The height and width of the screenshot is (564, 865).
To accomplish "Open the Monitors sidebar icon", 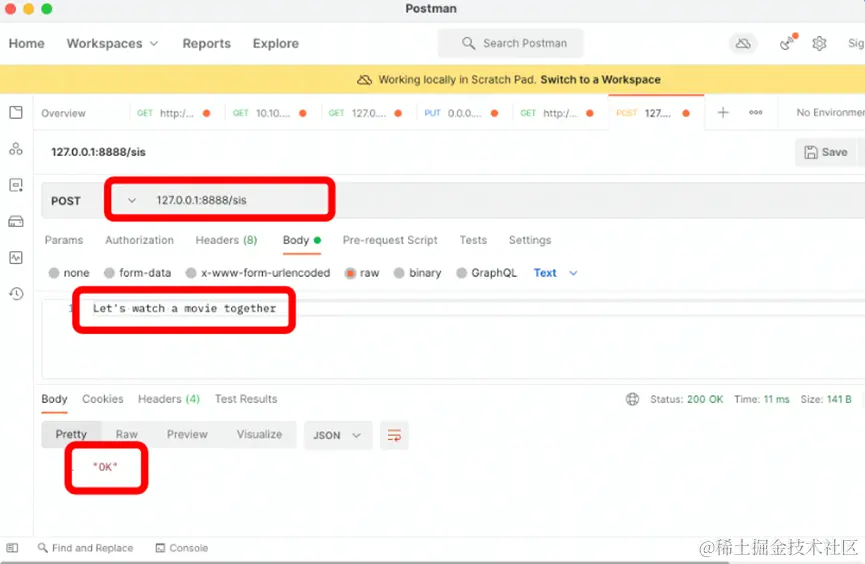I will [16, 258].
